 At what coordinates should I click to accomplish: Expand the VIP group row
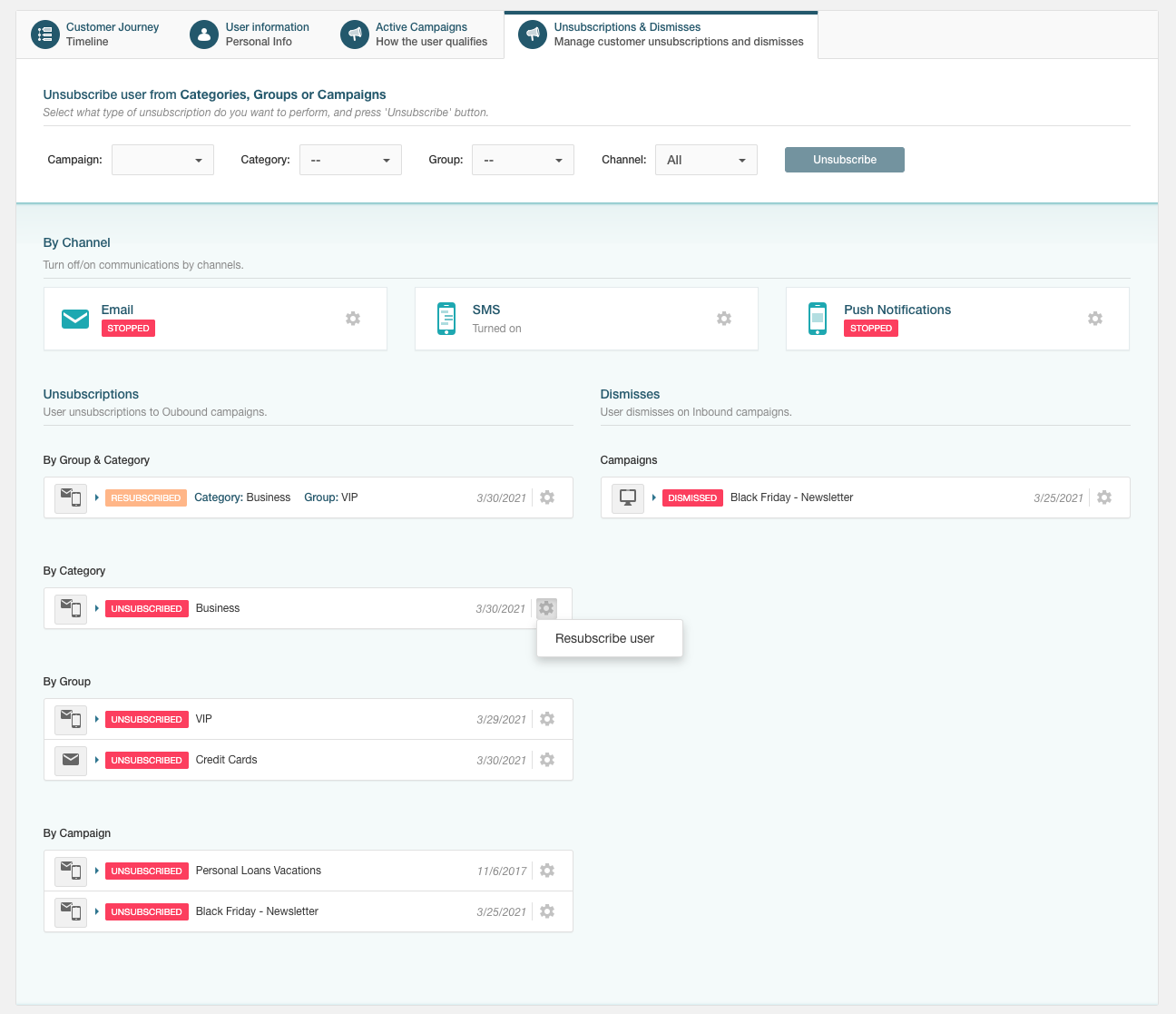pyautogui.click(x=97, y=719)
